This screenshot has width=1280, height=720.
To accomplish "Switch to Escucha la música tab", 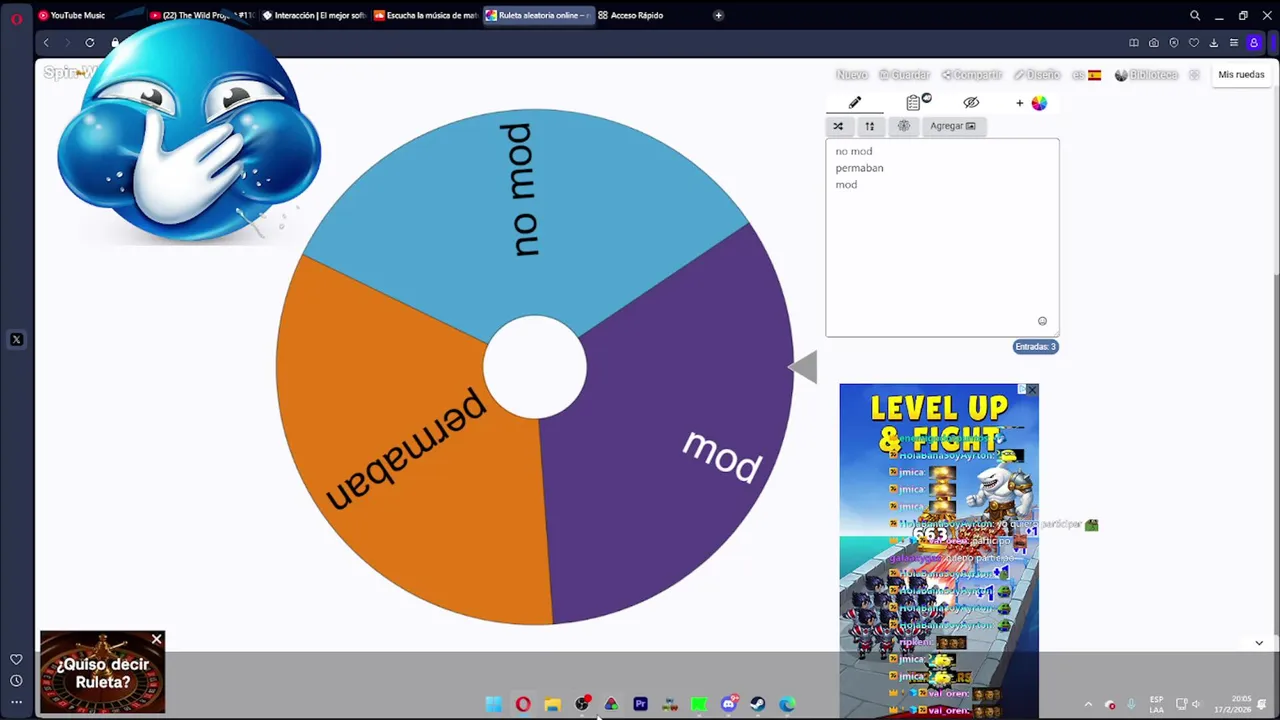I will (426, 15).
